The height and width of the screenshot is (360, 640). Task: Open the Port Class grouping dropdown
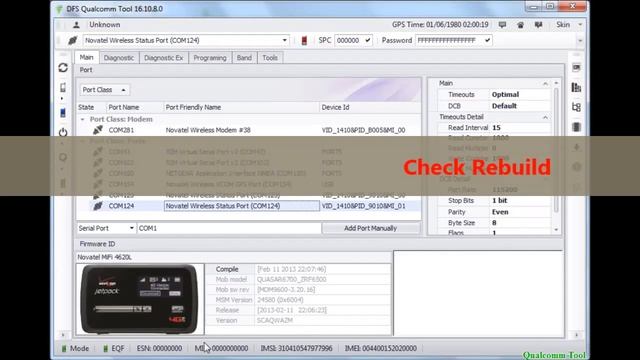click(104, 90)
